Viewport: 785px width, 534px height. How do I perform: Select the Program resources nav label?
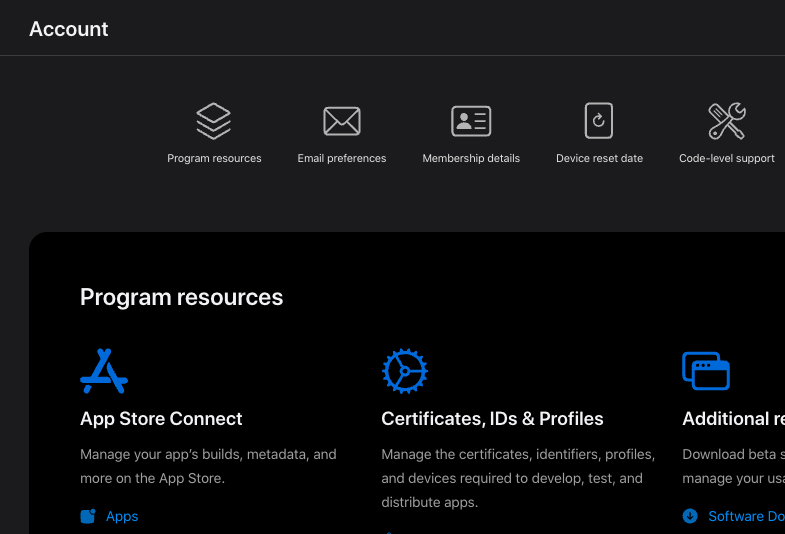pyautogui.click(x=214, y=158)
